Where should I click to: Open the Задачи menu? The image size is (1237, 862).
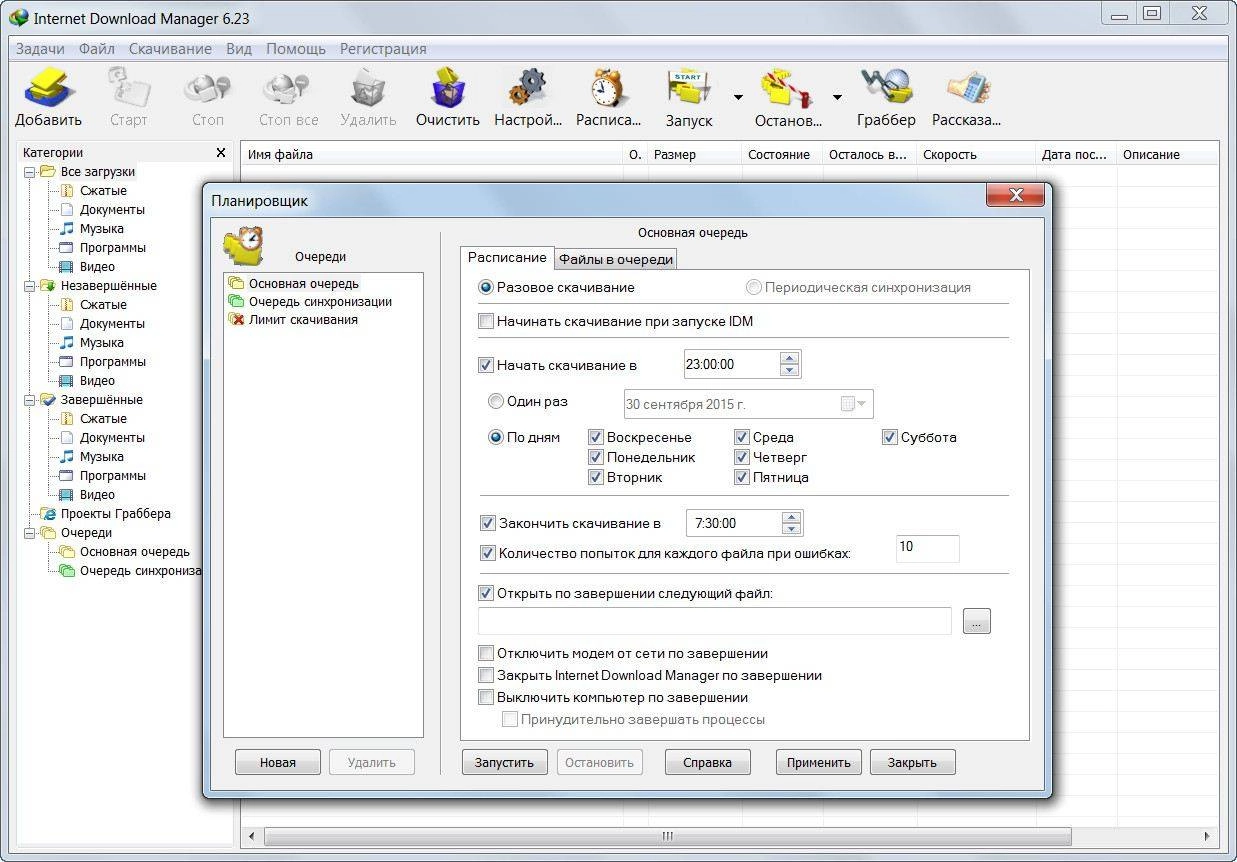point(40,49)
